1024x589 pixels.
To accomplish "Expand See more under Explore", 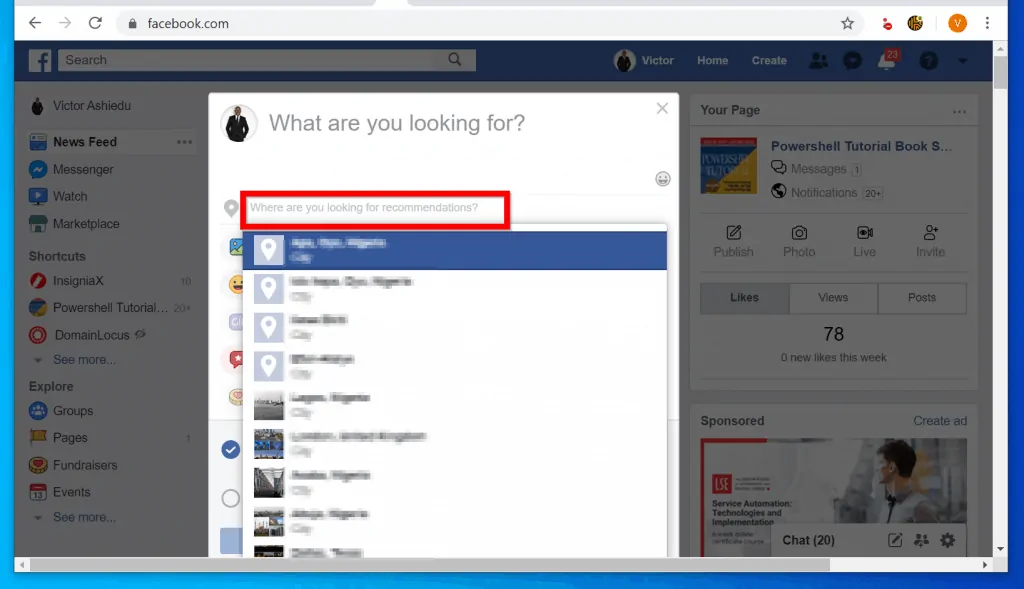I will 84,517.
